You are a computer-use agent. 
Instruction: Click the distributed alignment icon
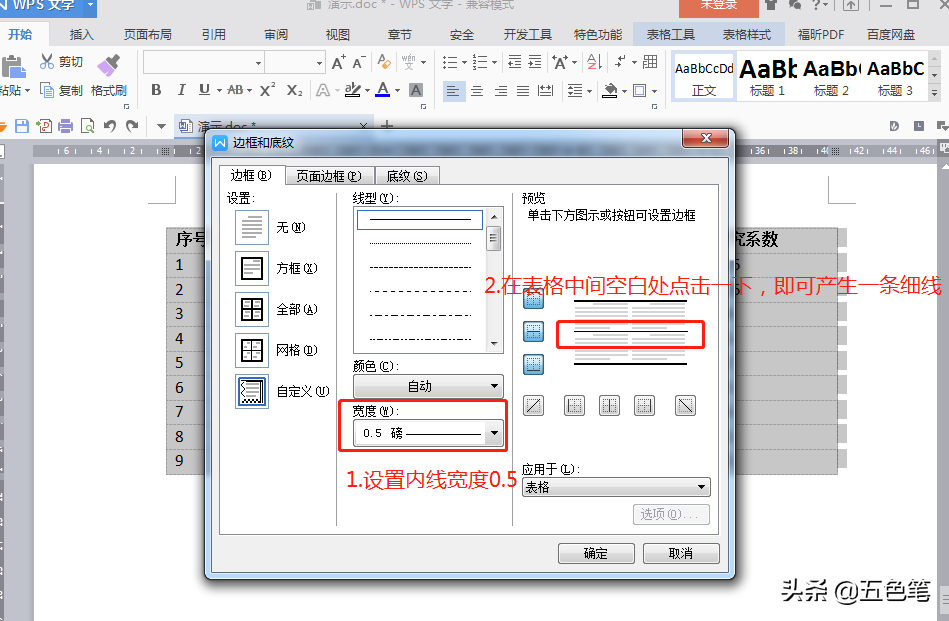pyautogui.click(x=545, y=91)
